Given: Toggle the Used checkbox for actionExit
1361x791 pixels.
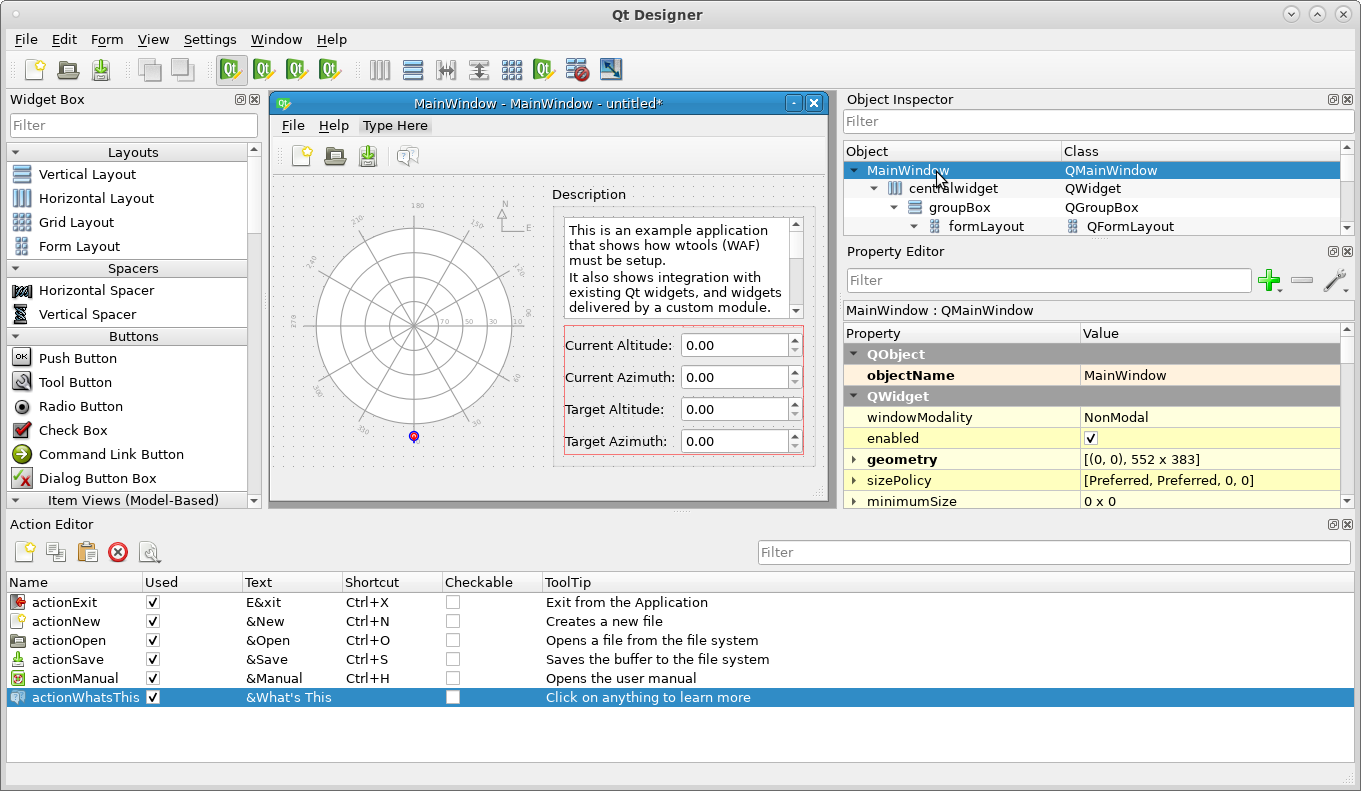Looking at the screenshot, I should (x=153, y=603).
